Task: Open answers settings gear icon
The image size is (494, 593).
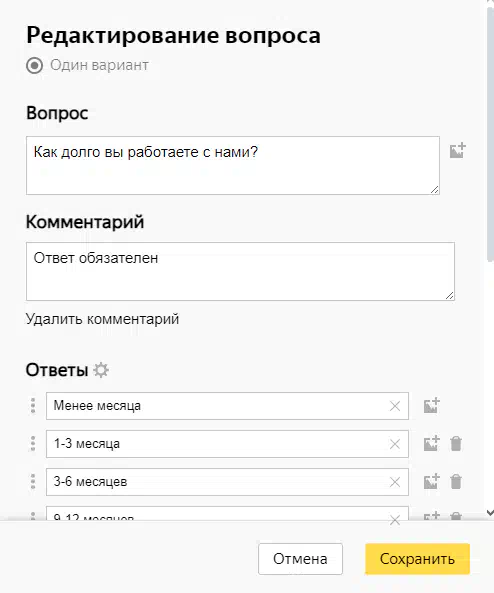Action: [x=101, y=370]
